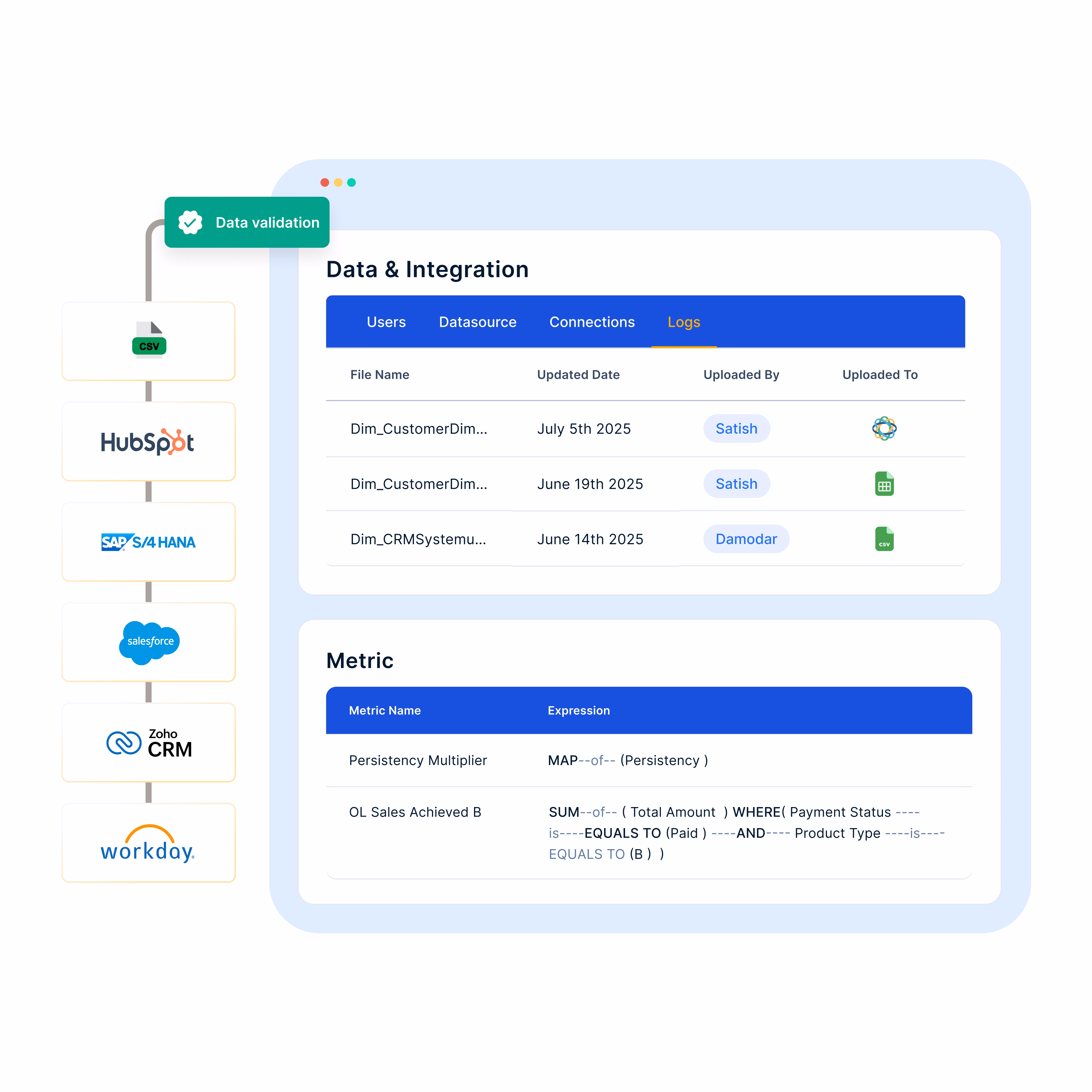Select the Logs tab
The width and height of the screenshot is (1092, 1092).
[684, 322]
